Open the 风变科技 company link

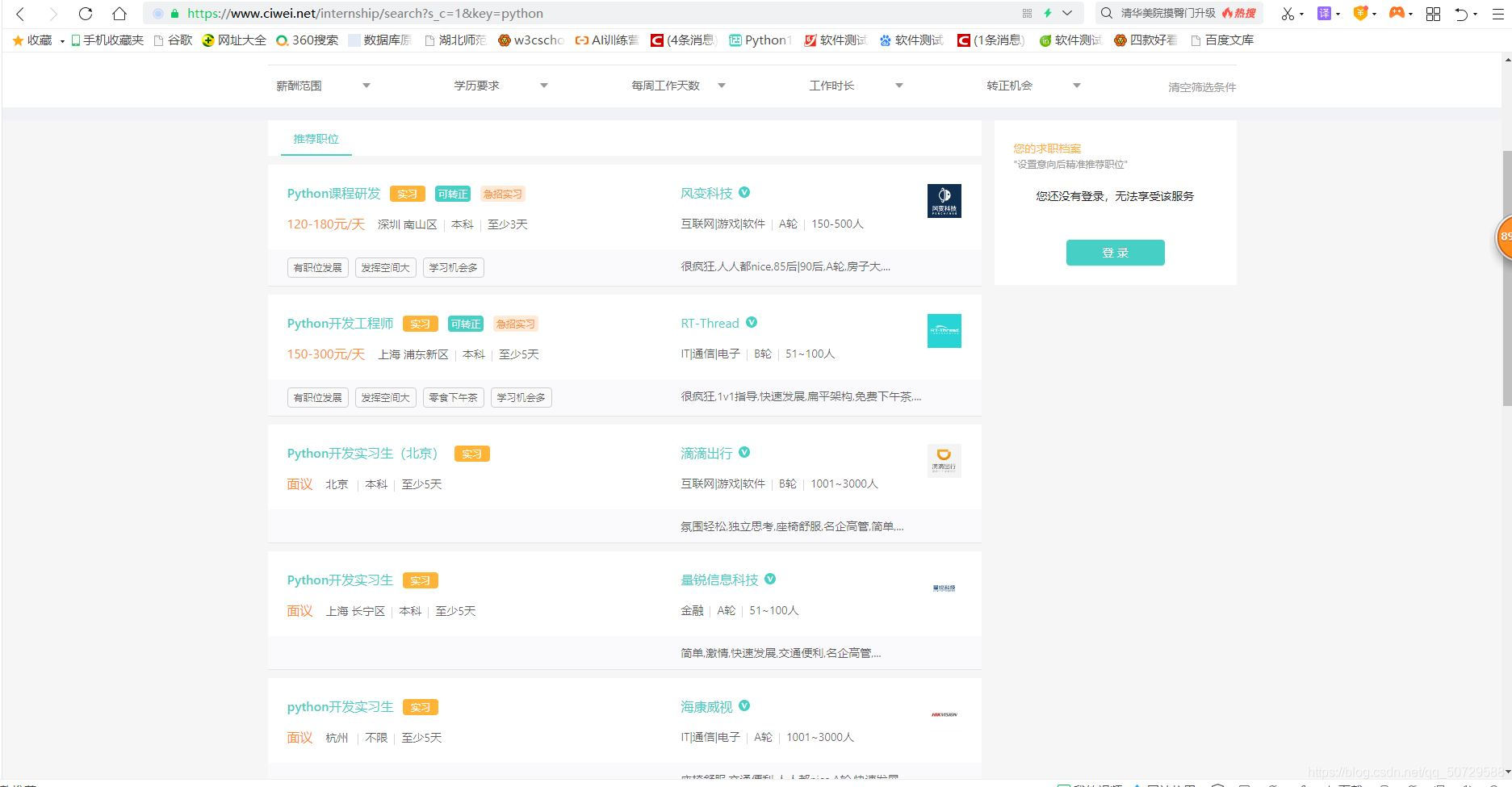tap(706, 193)
